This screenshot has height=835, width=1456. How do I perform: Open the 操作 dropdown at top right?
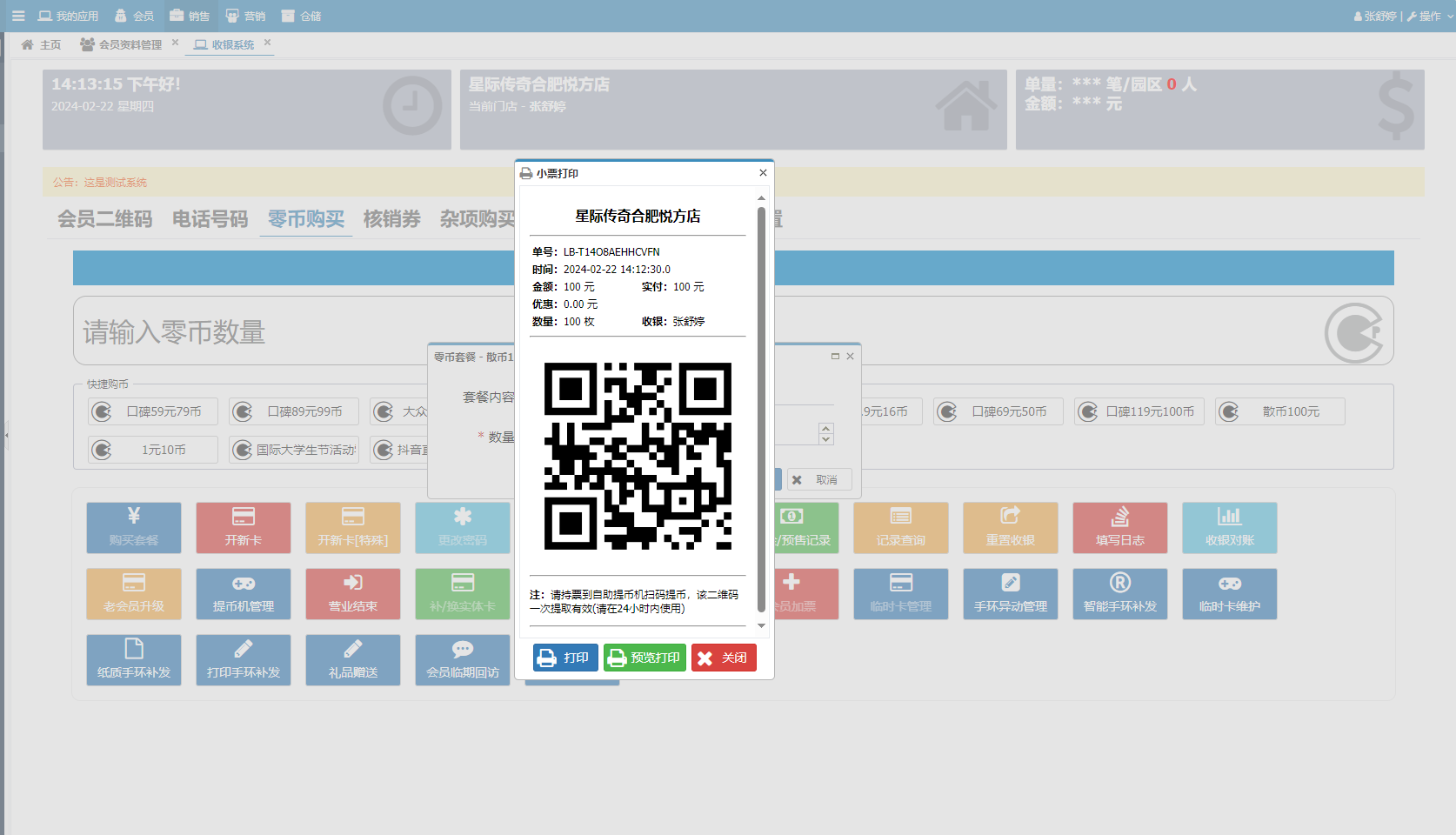point(1430,16)
